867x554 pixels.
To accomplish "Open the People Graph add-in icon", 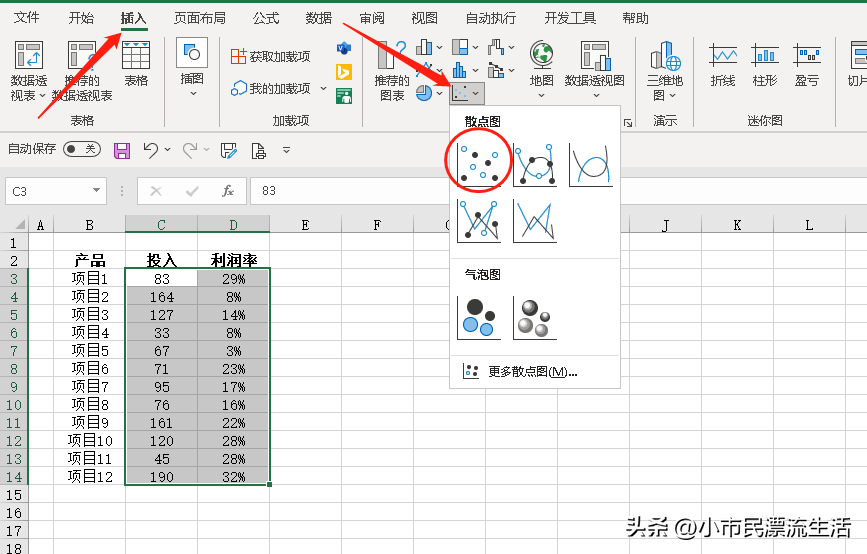I will (x=344, y=96).
